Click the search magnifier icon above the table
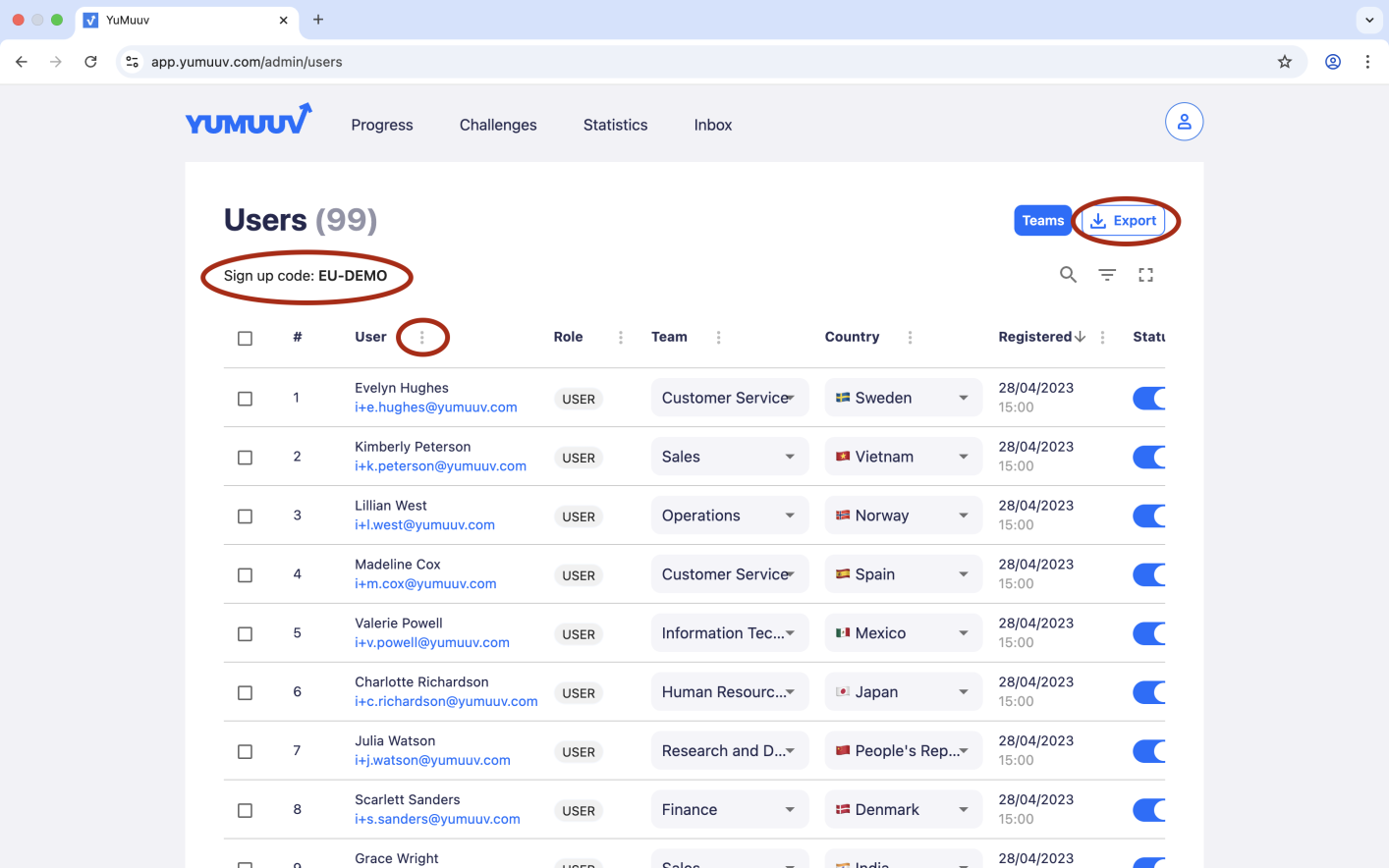Image resolution: width=1389 pixels, height=868 pixels. coord(1068,275)
